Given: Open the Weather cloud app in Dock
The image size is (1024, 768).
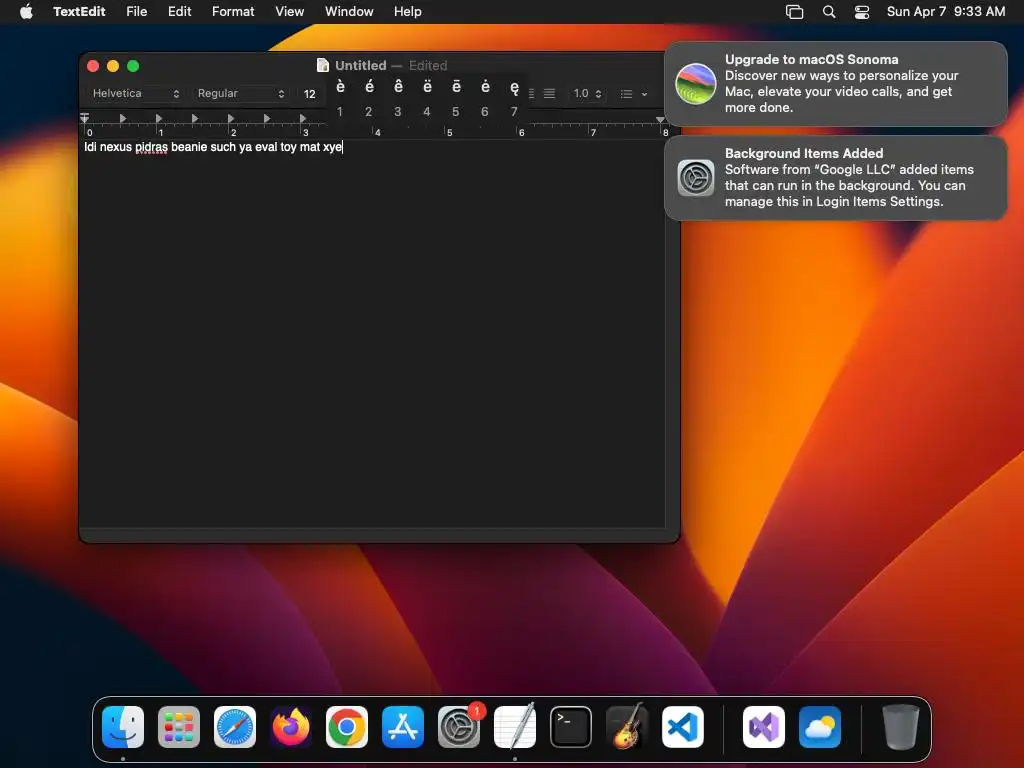Looking at the screenshot, I should (x=820, y=727).
